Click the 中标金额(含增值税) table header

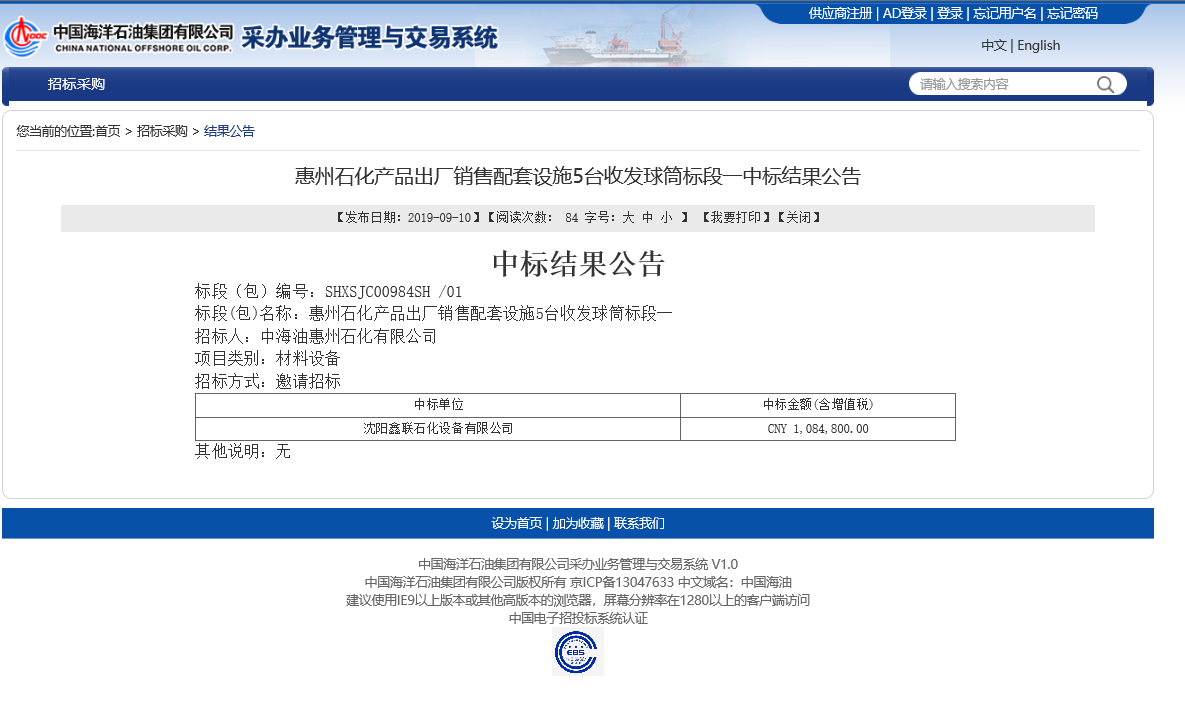click(x=818, y=405)
